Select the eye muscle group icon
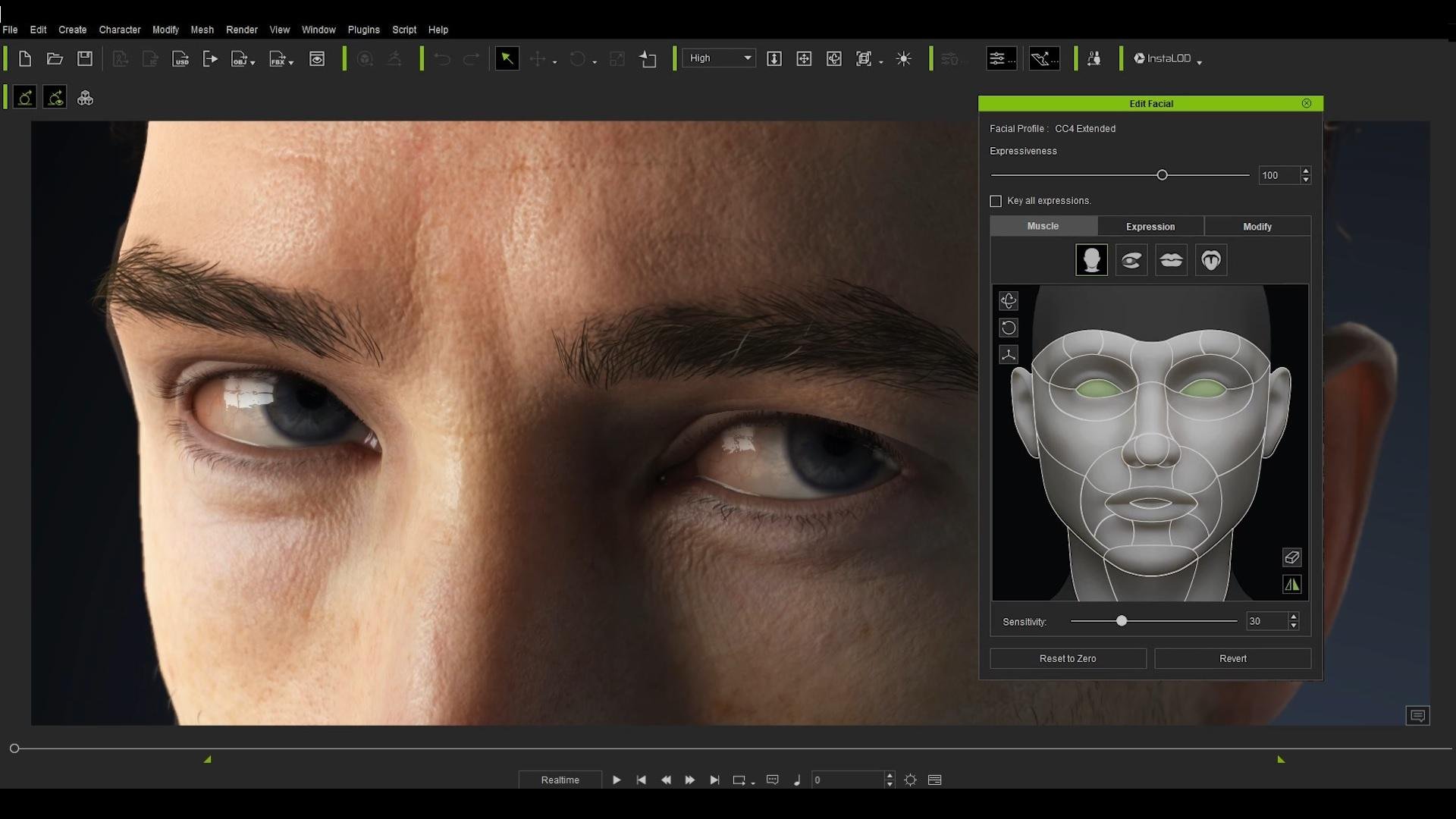 (1131, 260)
